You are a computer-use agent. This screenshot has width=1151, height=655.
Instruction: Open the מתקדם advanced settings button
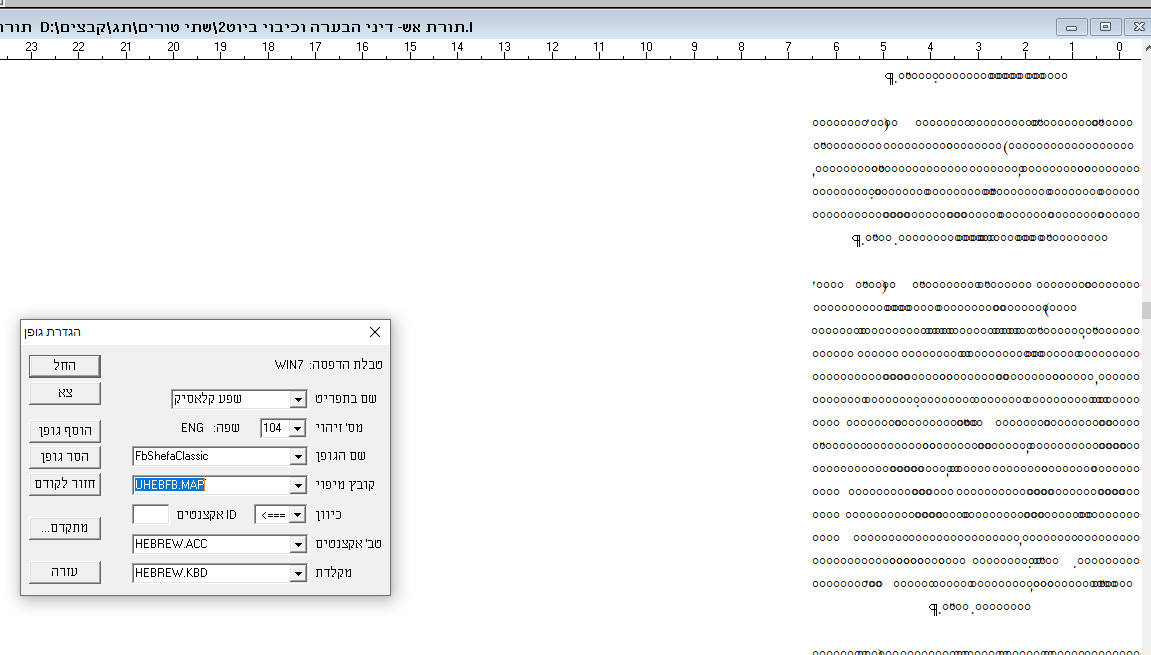(65, 528)
